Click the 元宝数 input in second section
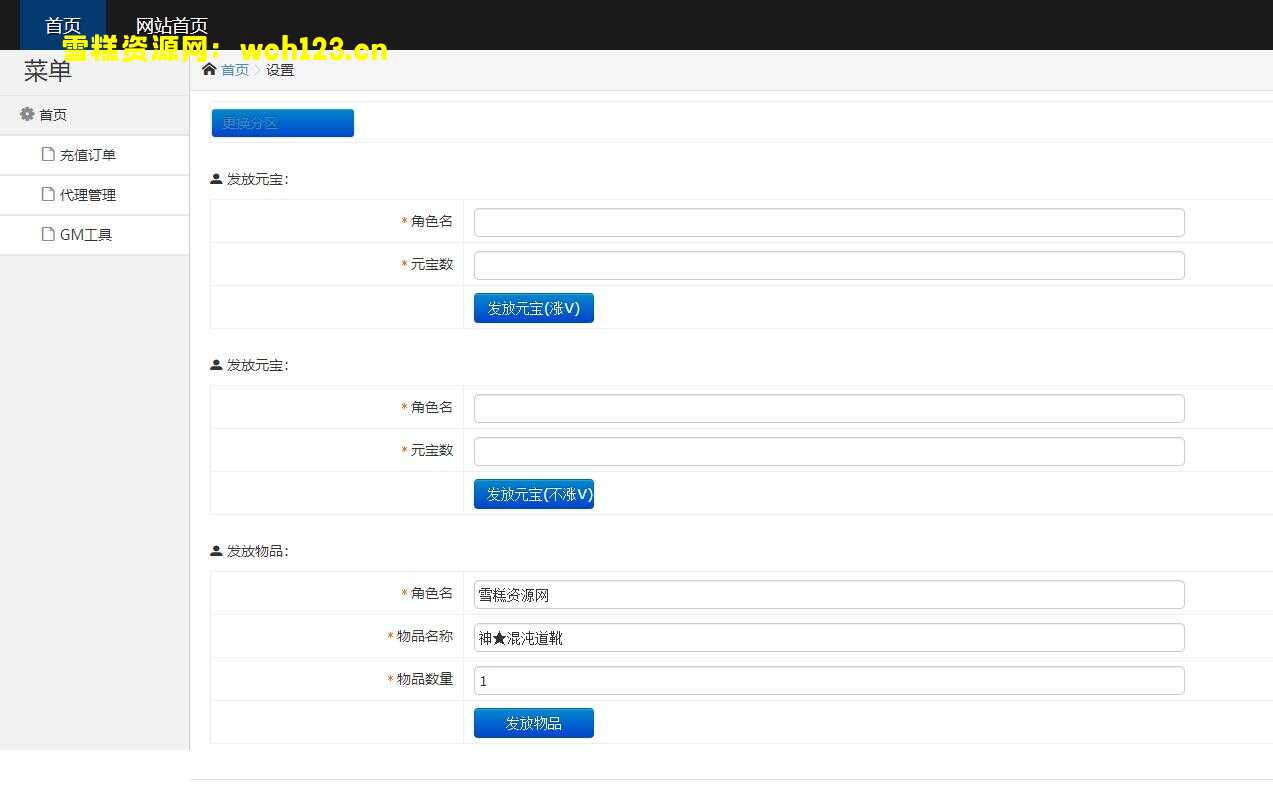 coord(828,450)
